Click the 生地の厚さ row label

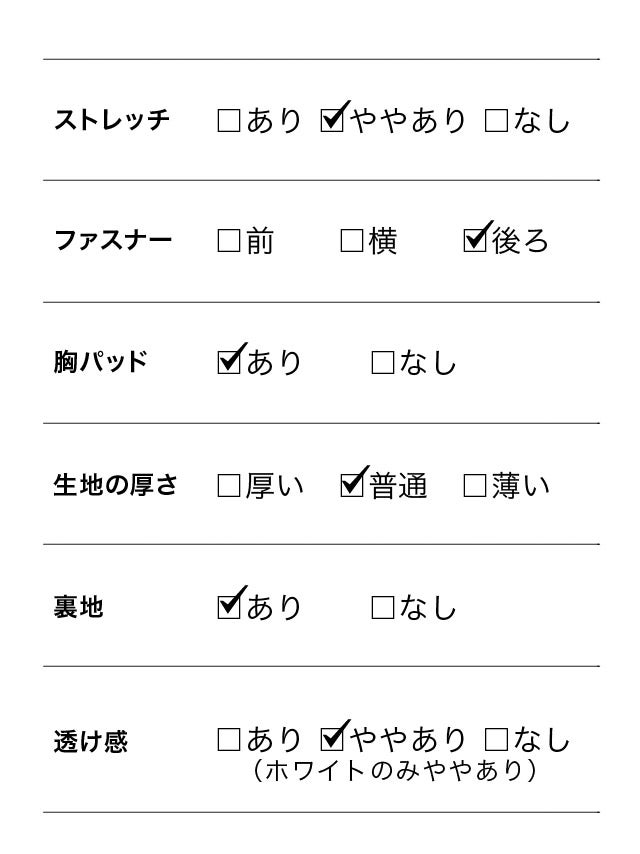point(114,487)
